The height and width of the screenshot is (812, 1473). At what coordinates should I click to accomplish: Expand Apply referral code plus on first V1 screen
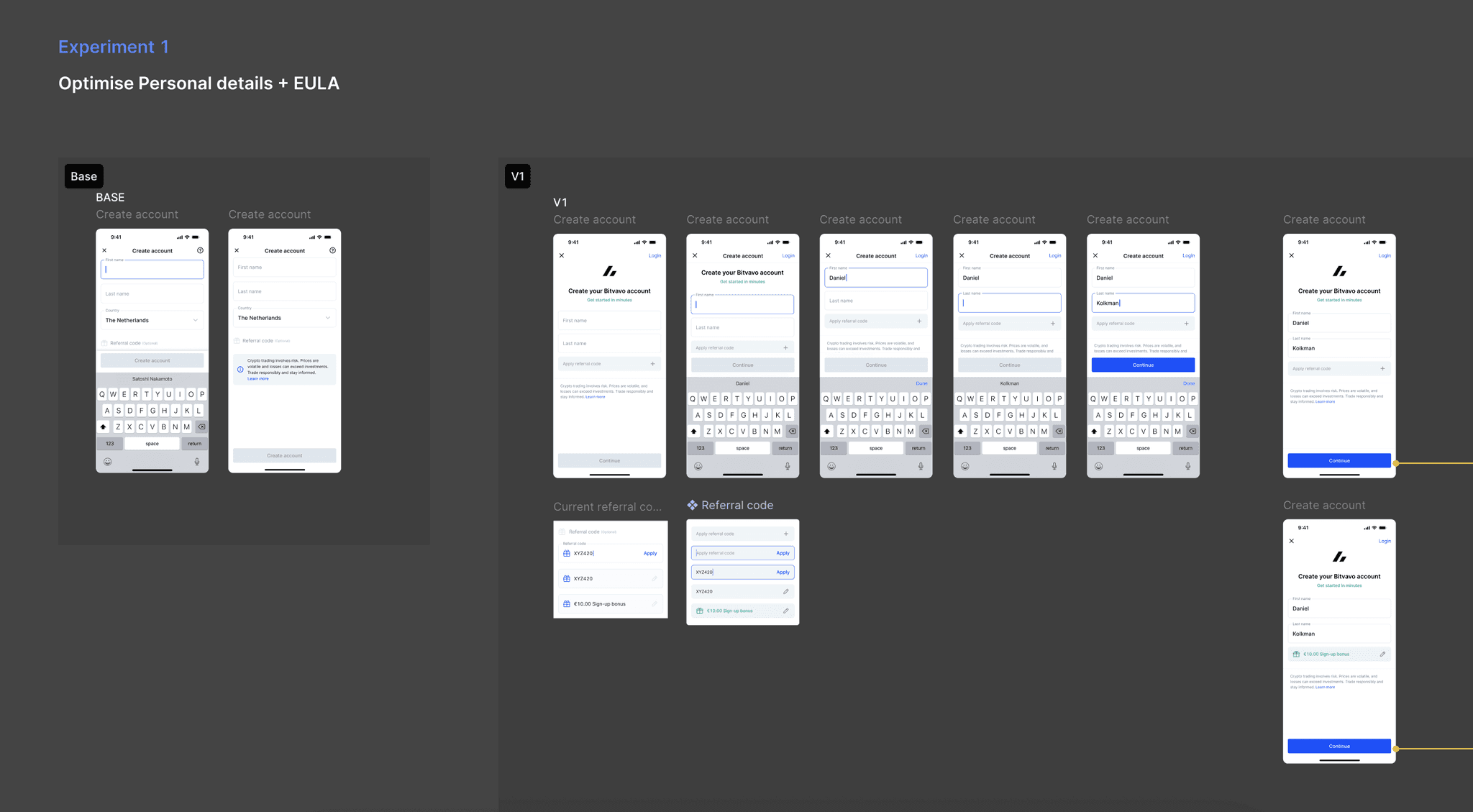[x=652, y=364]
